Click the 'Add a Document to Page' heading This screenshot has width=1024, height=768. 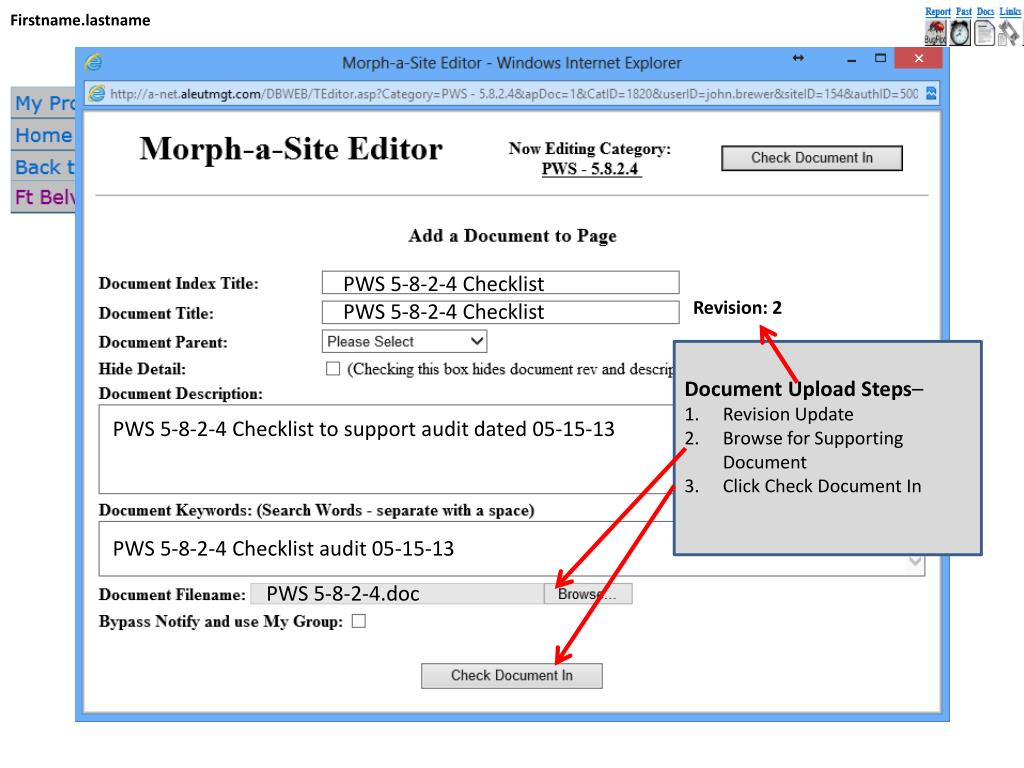click(512, 236)
